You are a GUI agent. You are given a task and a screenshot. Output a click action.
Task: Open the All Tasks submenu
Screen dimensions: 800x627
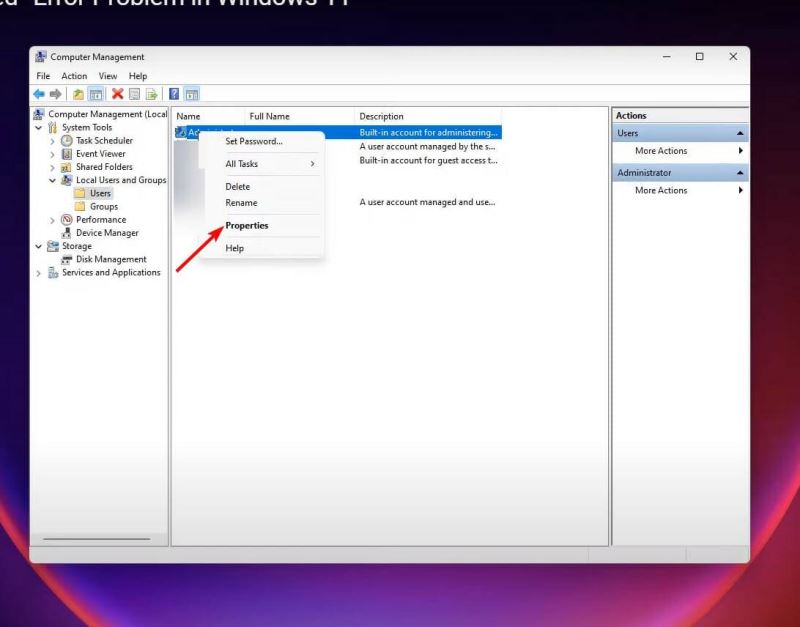point(242,164)
